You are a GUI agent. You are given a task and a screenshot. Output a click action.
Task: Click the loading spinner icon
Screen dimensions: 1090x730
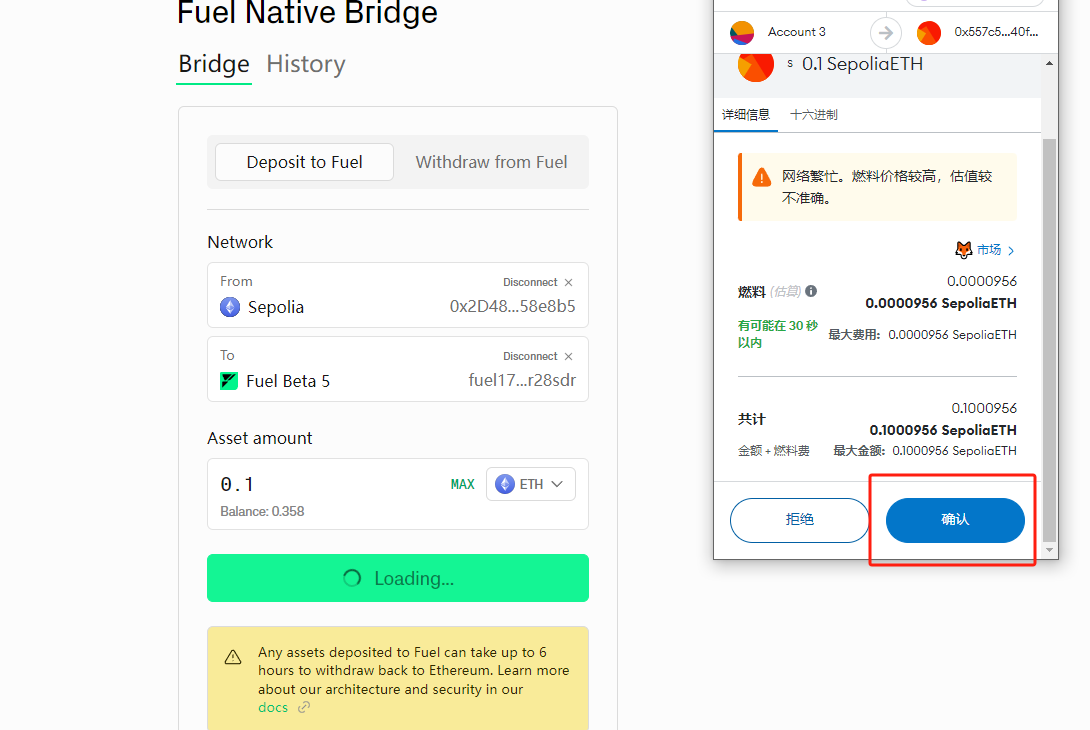352,578
